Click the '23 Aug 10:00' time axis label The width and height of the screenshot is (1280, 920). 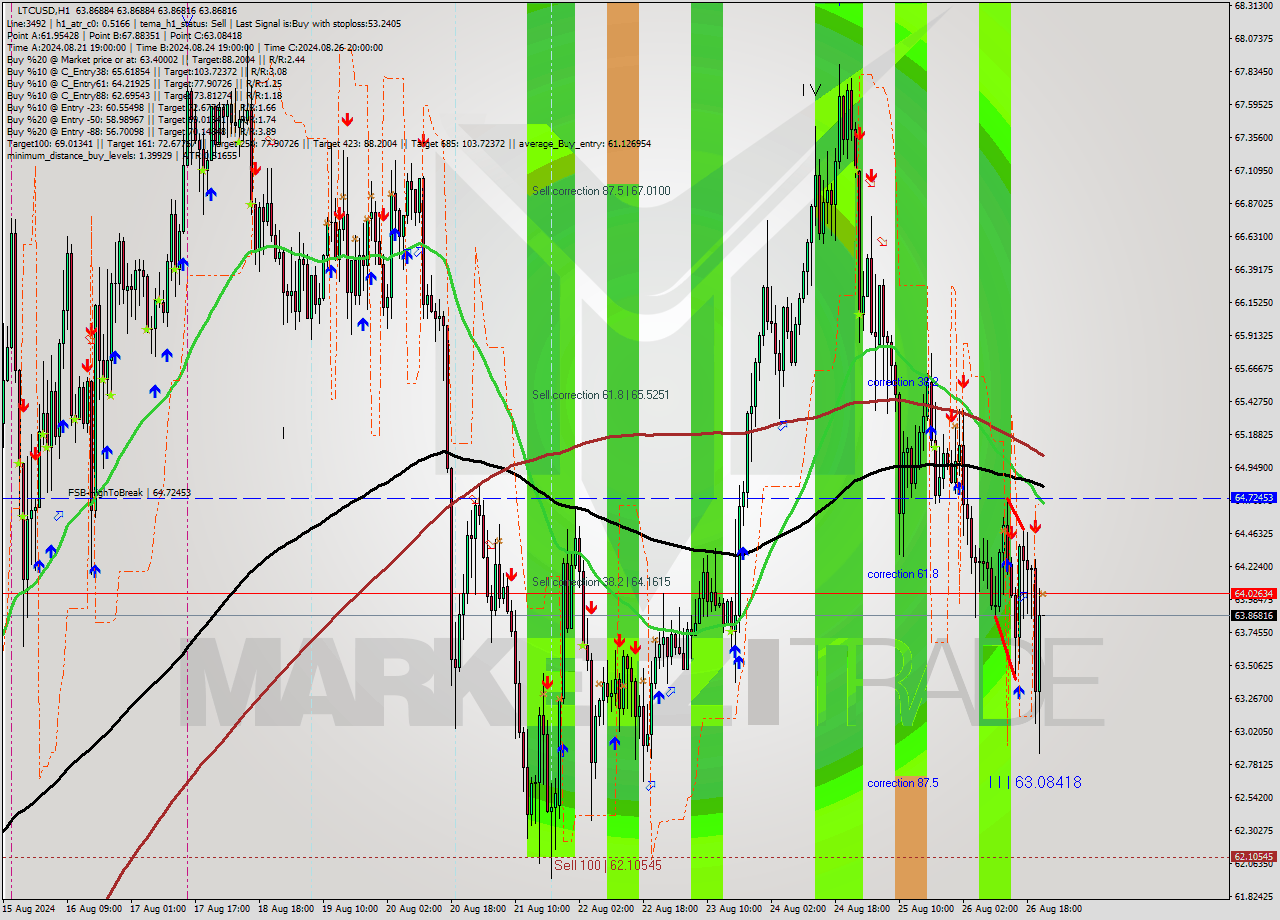[735, 909]
